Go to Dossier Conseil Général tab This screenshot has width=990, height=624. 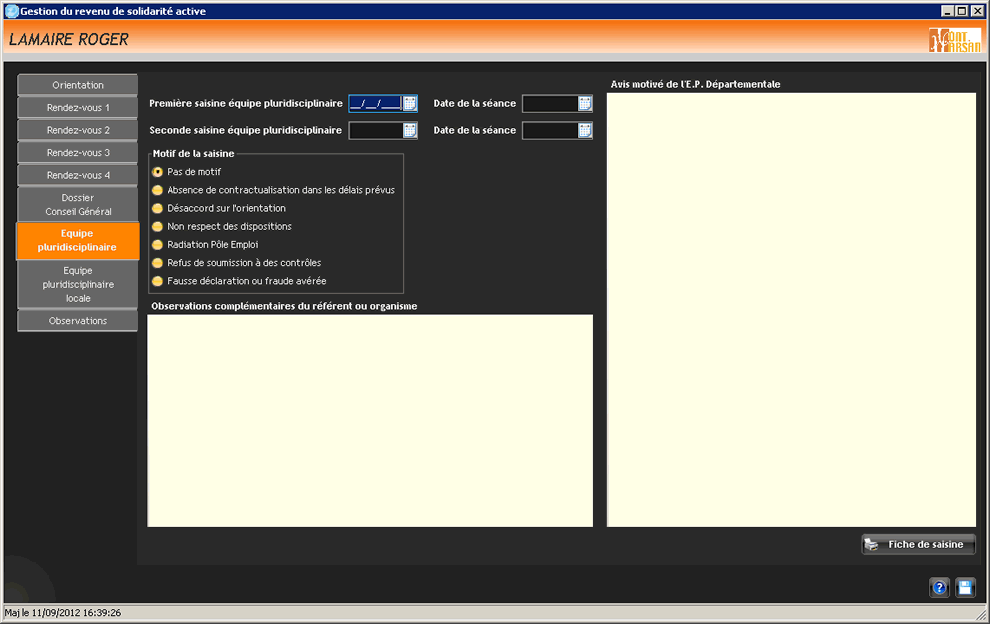(78, 205)
